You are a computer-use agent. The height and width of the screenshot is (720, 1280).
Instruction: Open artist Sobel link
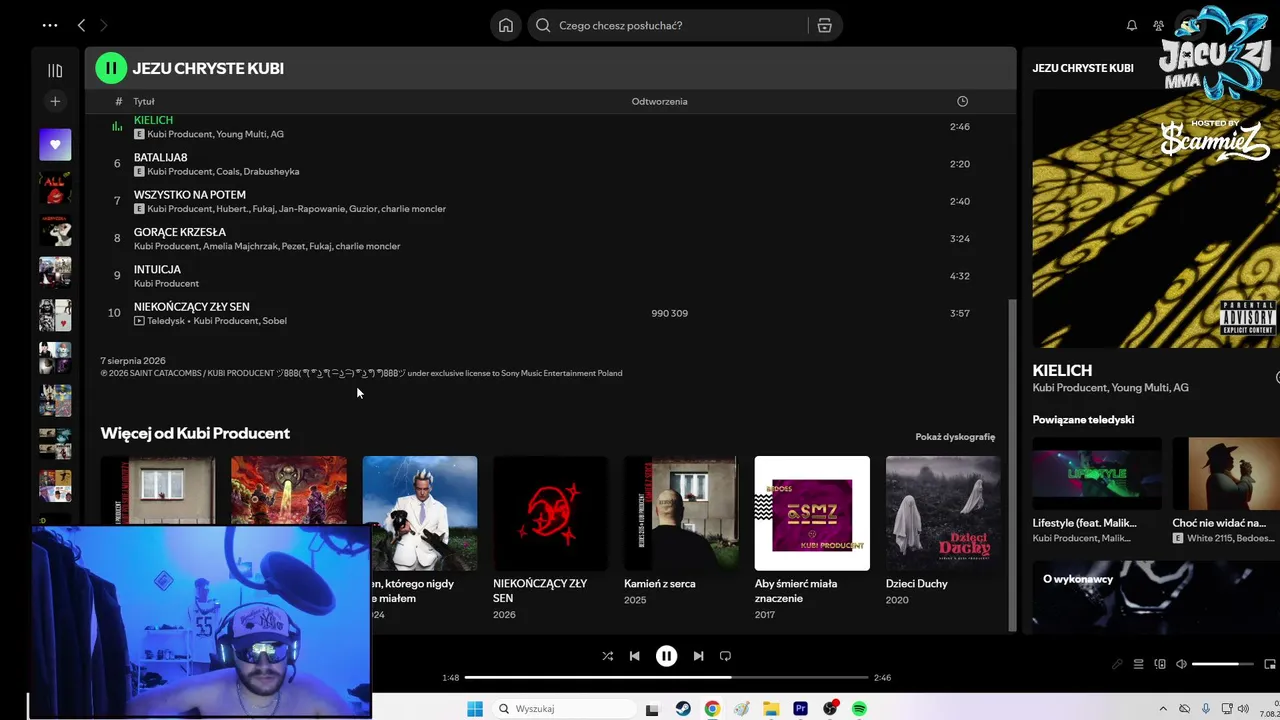(275, 321)
